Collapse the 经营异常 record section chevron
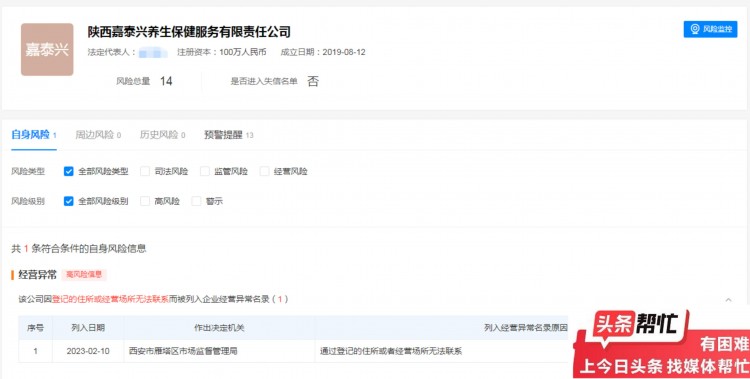Viewport: 750px width, 379px height. 728,300
